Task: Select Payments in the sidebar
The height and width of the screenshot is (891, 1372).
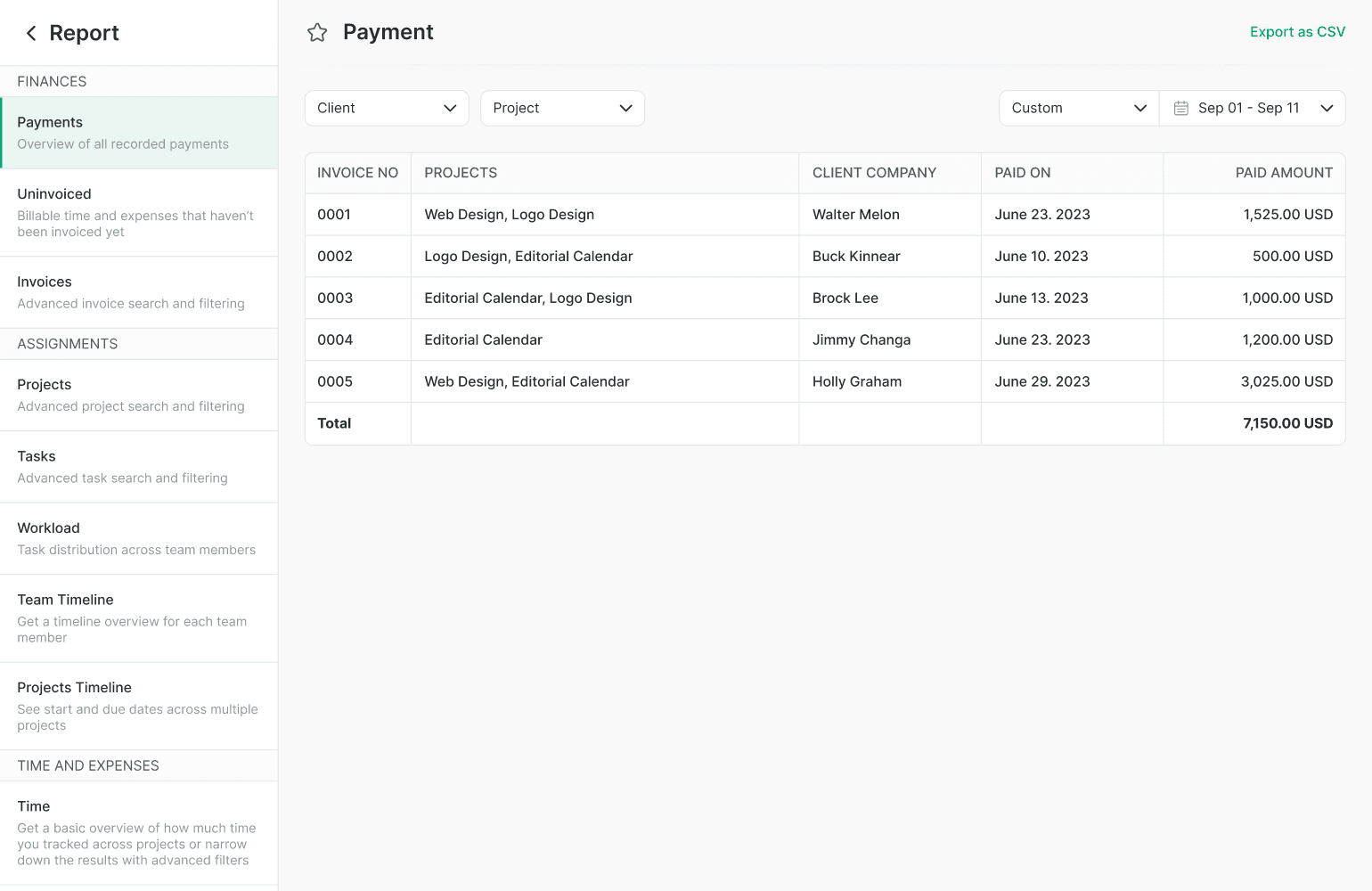Action: point(139,133)
